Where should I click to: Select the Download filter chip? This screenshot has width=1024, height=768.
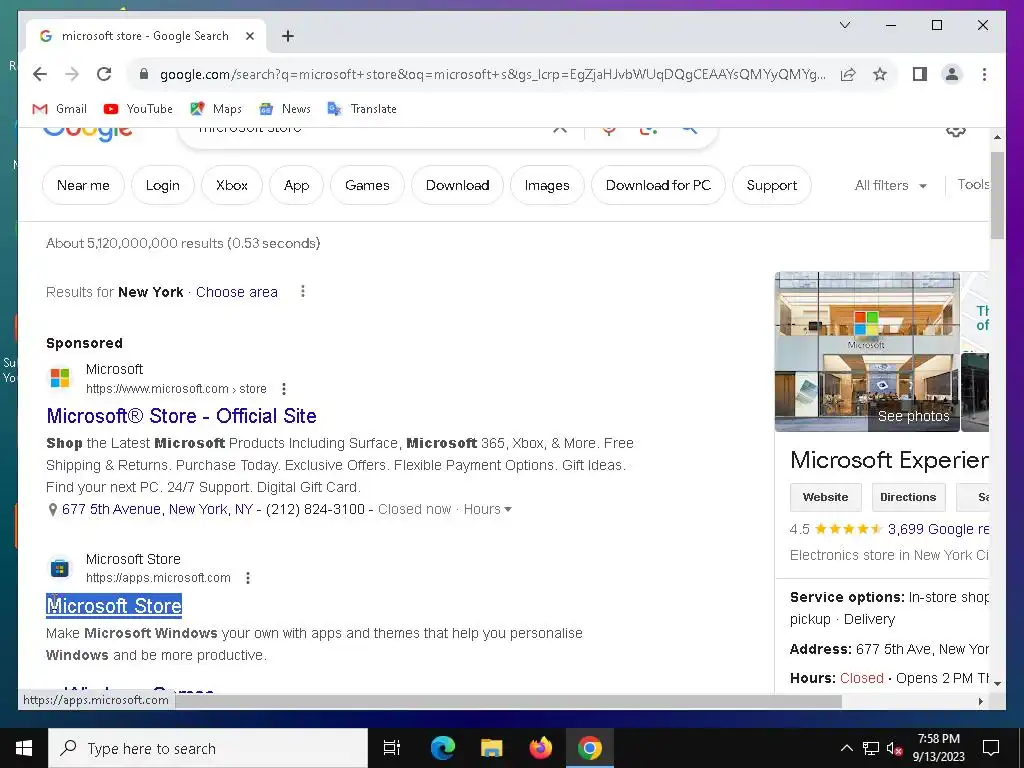[x=457, y=185]
